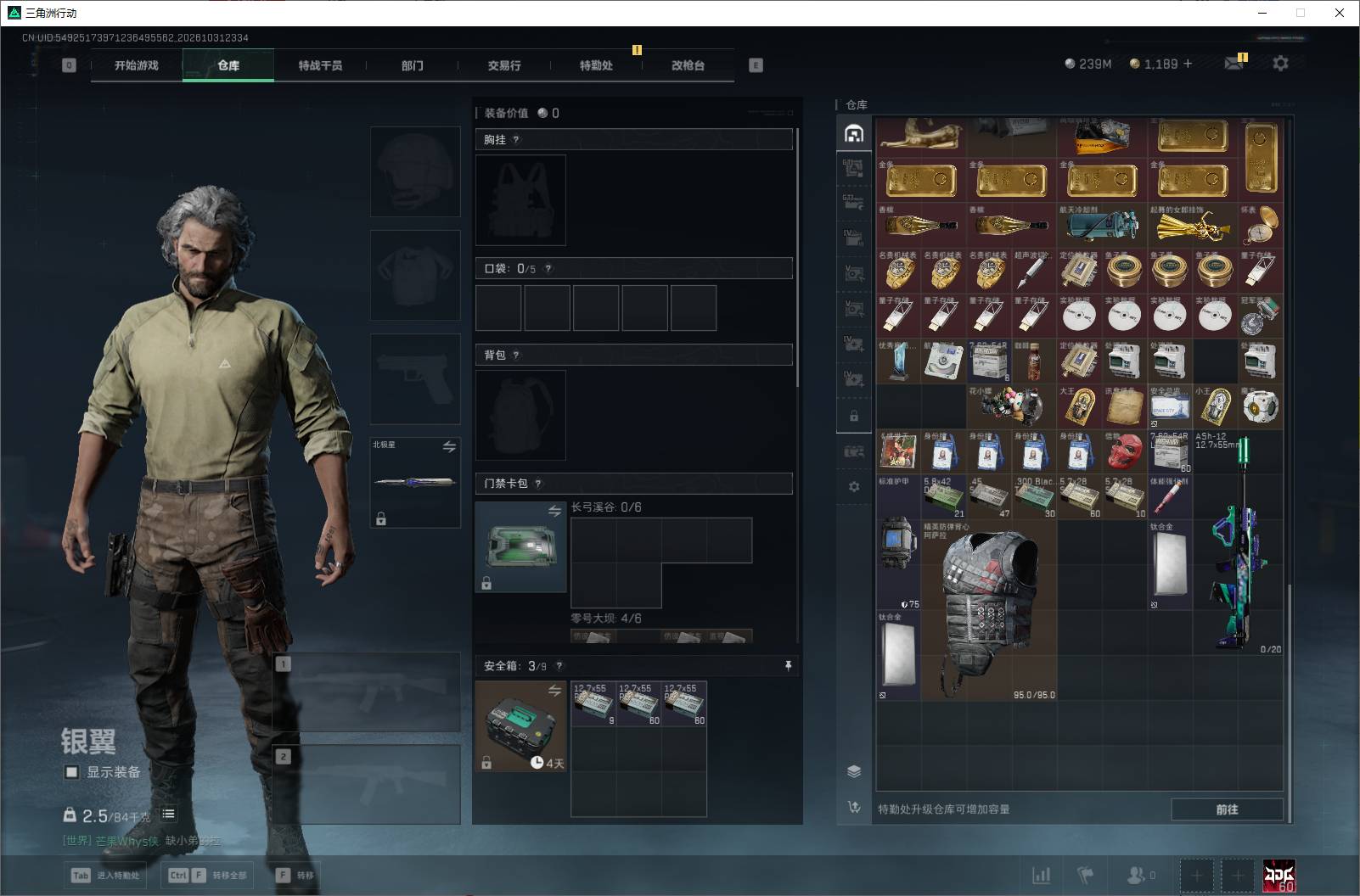Toggle the 显示装备 checkbox
Screen dimensions: 1360x896
pyautogui.click(x=72, y=772)
